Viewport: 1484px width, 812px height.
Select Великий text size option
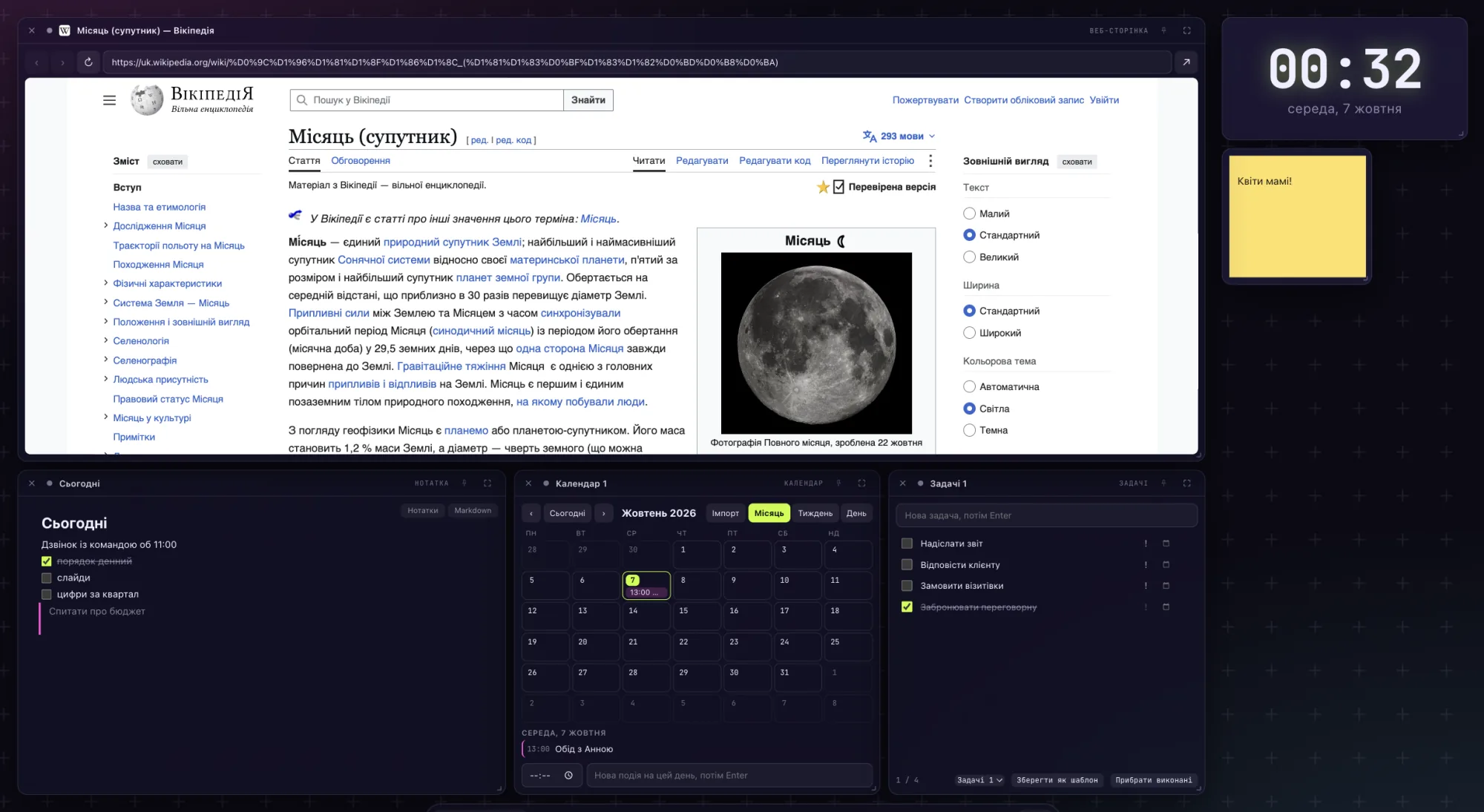[x=969, y=257]
